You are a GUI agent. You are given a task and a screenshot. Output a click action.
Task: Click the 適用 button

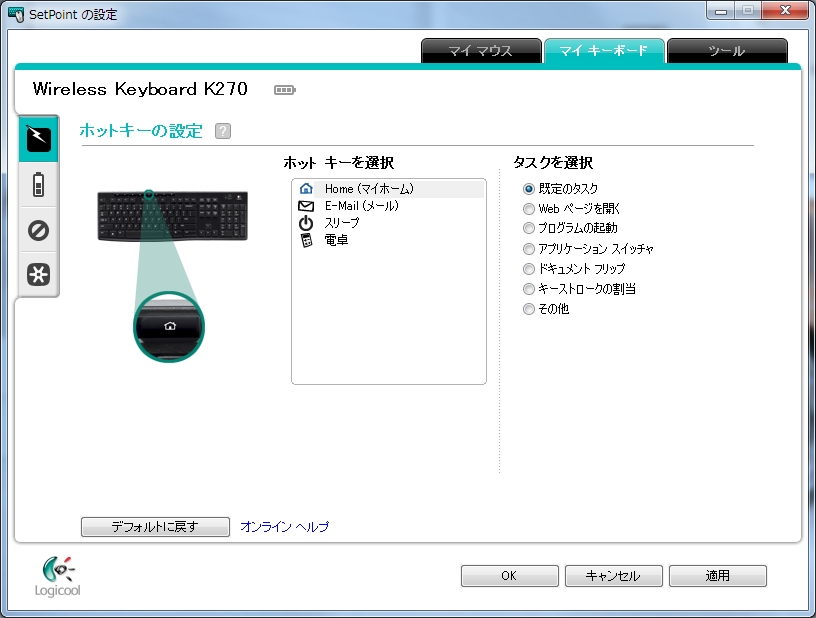coord(718,576)
